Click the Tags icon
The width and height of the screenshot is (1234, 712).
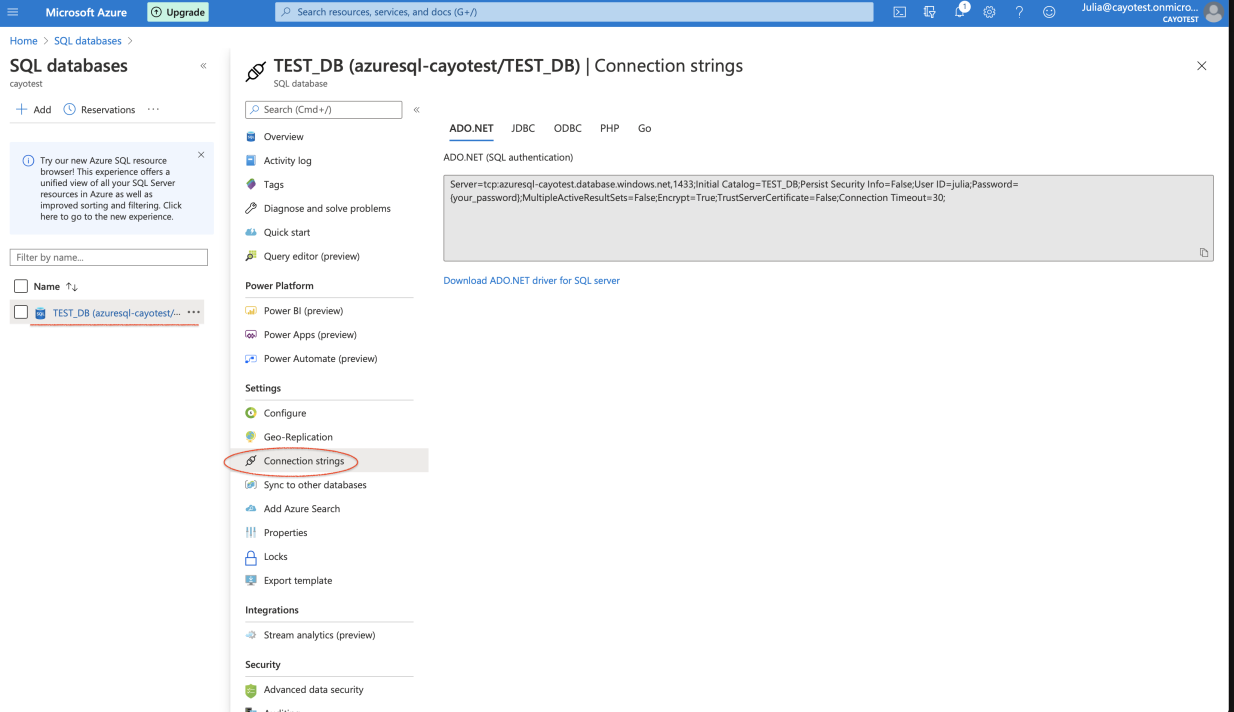point(251,185)
